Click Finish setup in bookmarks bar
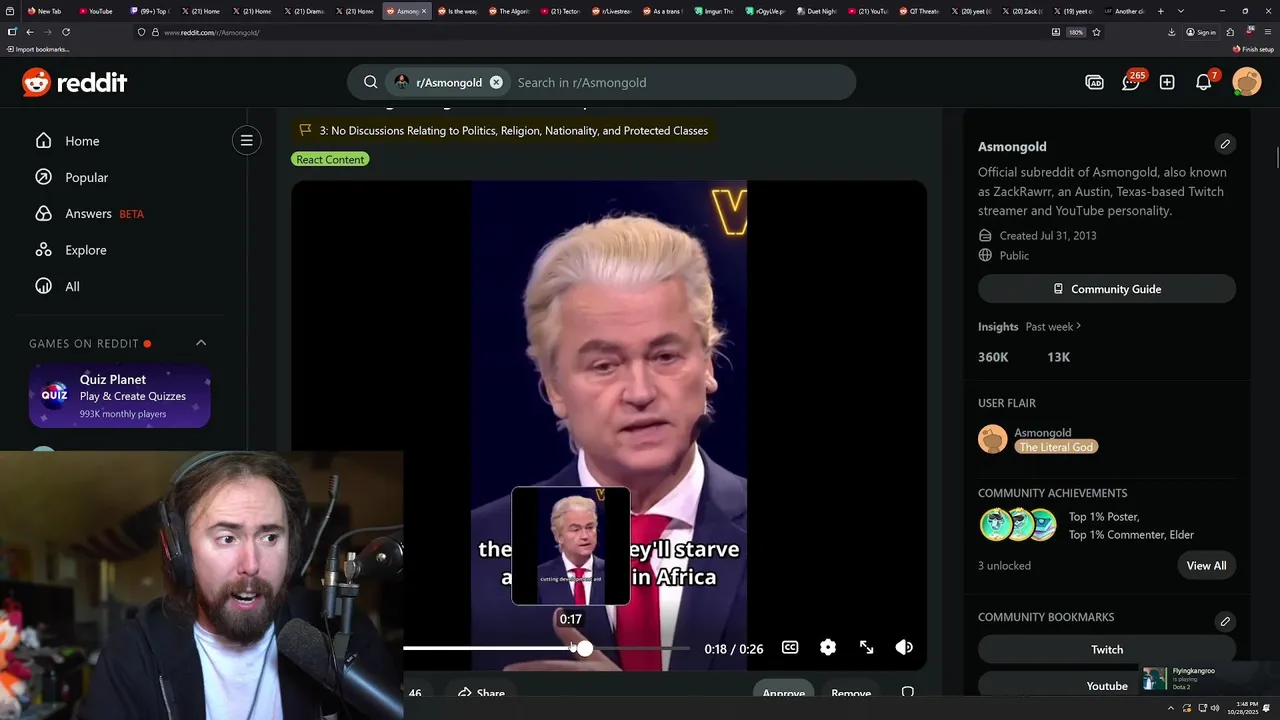 tap(1253, 49)
